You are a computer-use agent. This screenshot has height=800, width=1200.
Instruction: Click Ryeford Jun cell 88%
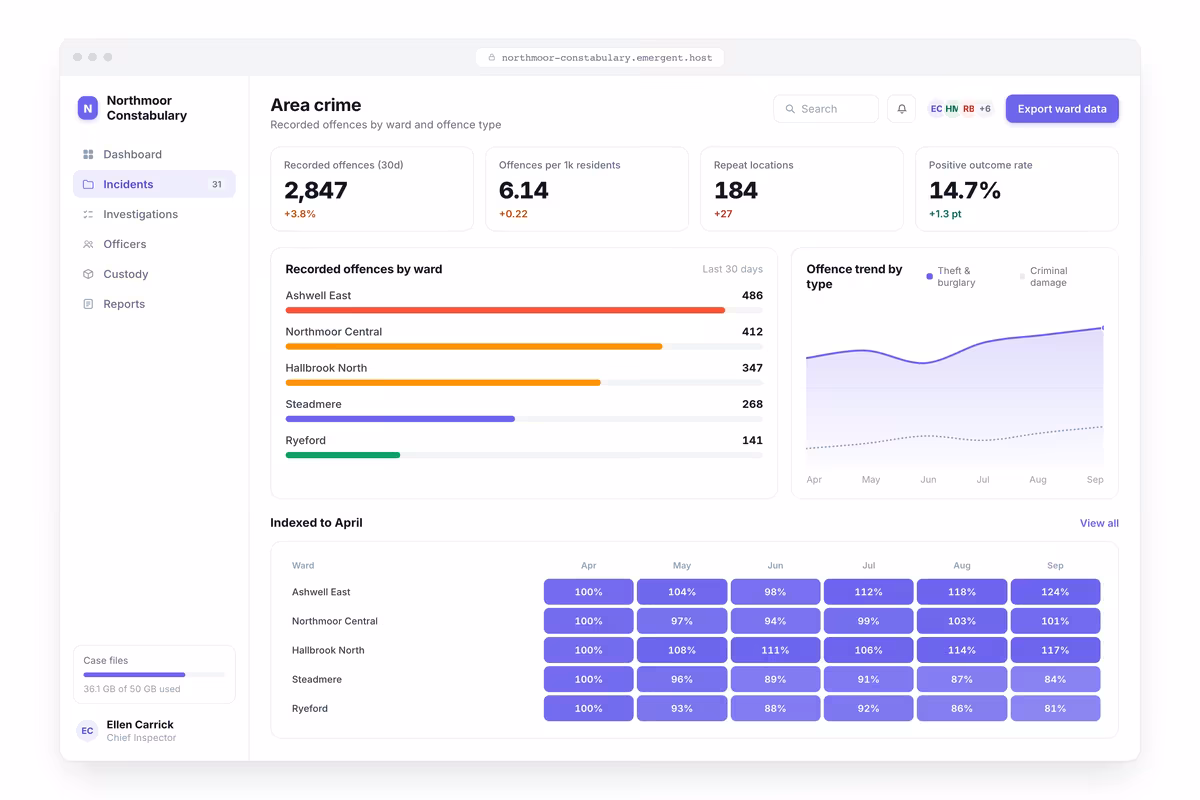(775, 708)
